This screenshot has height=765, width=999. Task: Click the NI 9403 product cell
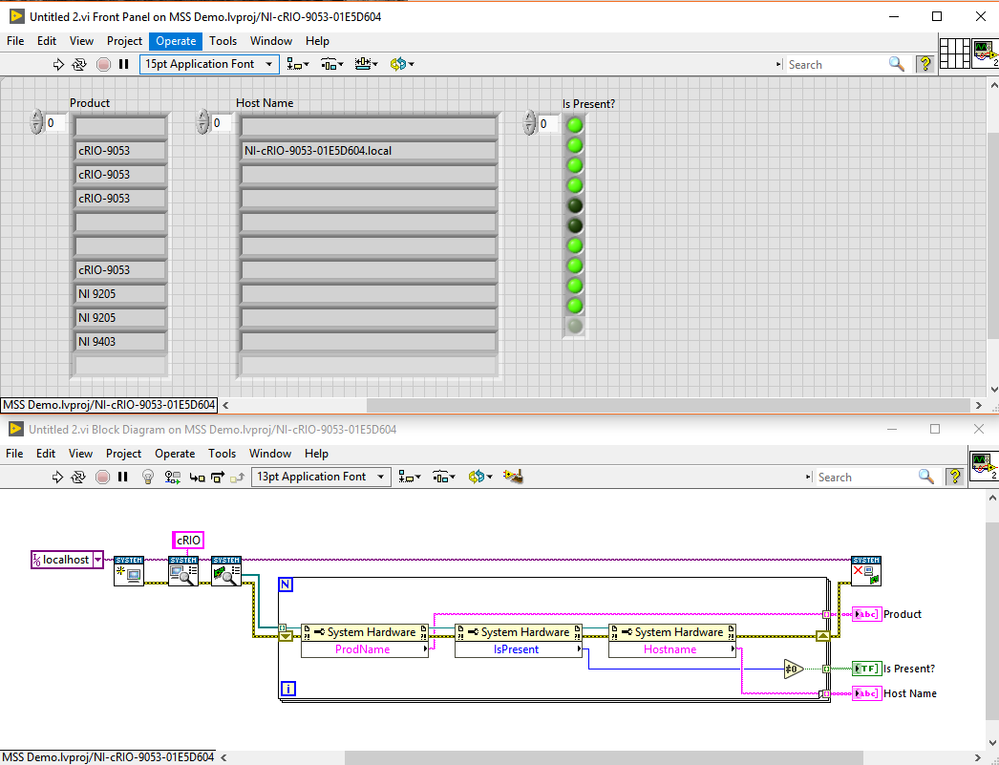[x=120, y=342]
